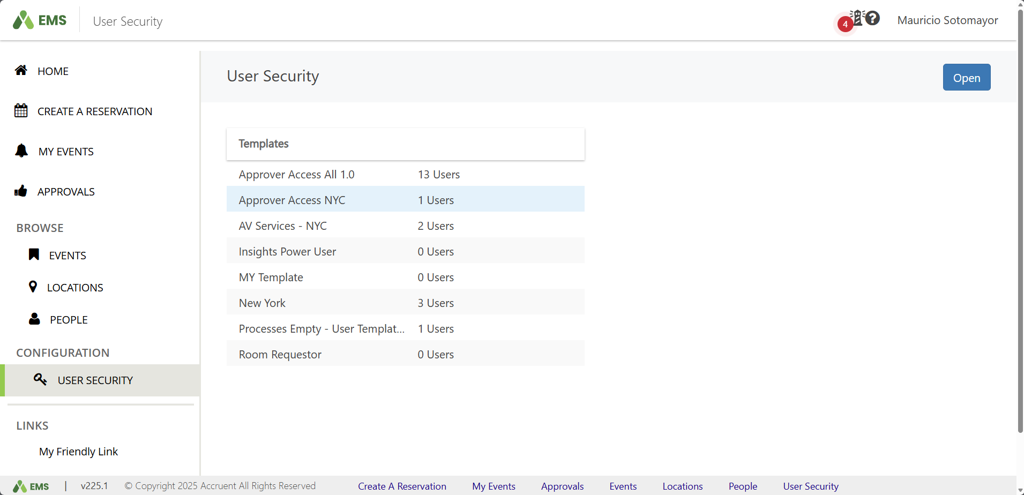1024x495 pixels.
Task: Select the AV Services - NYC template row
Action: click(283, 226)
